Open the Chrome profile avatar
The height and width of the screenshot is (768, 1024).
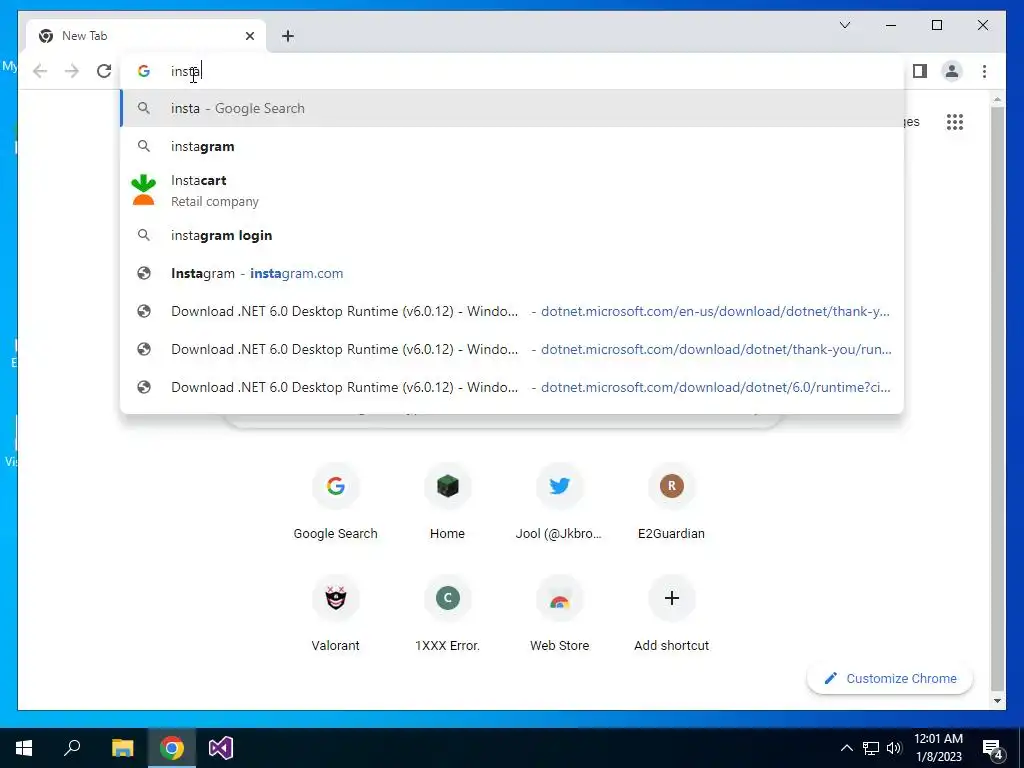pyautogui.click(x=952, y=71)
